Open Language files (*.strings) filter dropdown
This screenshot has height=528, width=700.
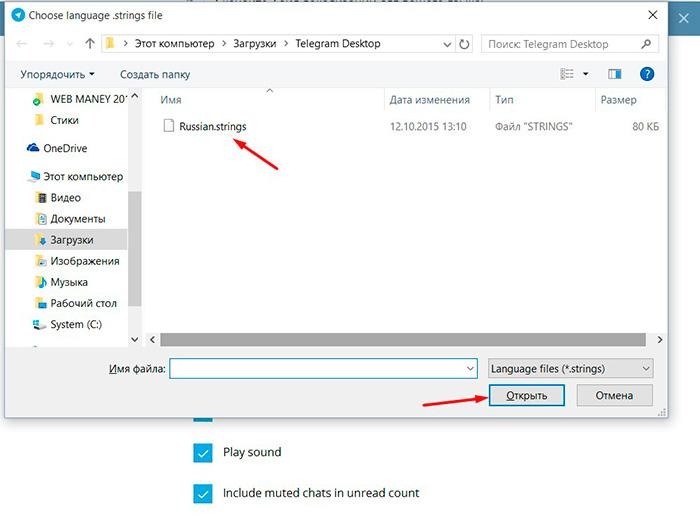click(x=571, y=369)
